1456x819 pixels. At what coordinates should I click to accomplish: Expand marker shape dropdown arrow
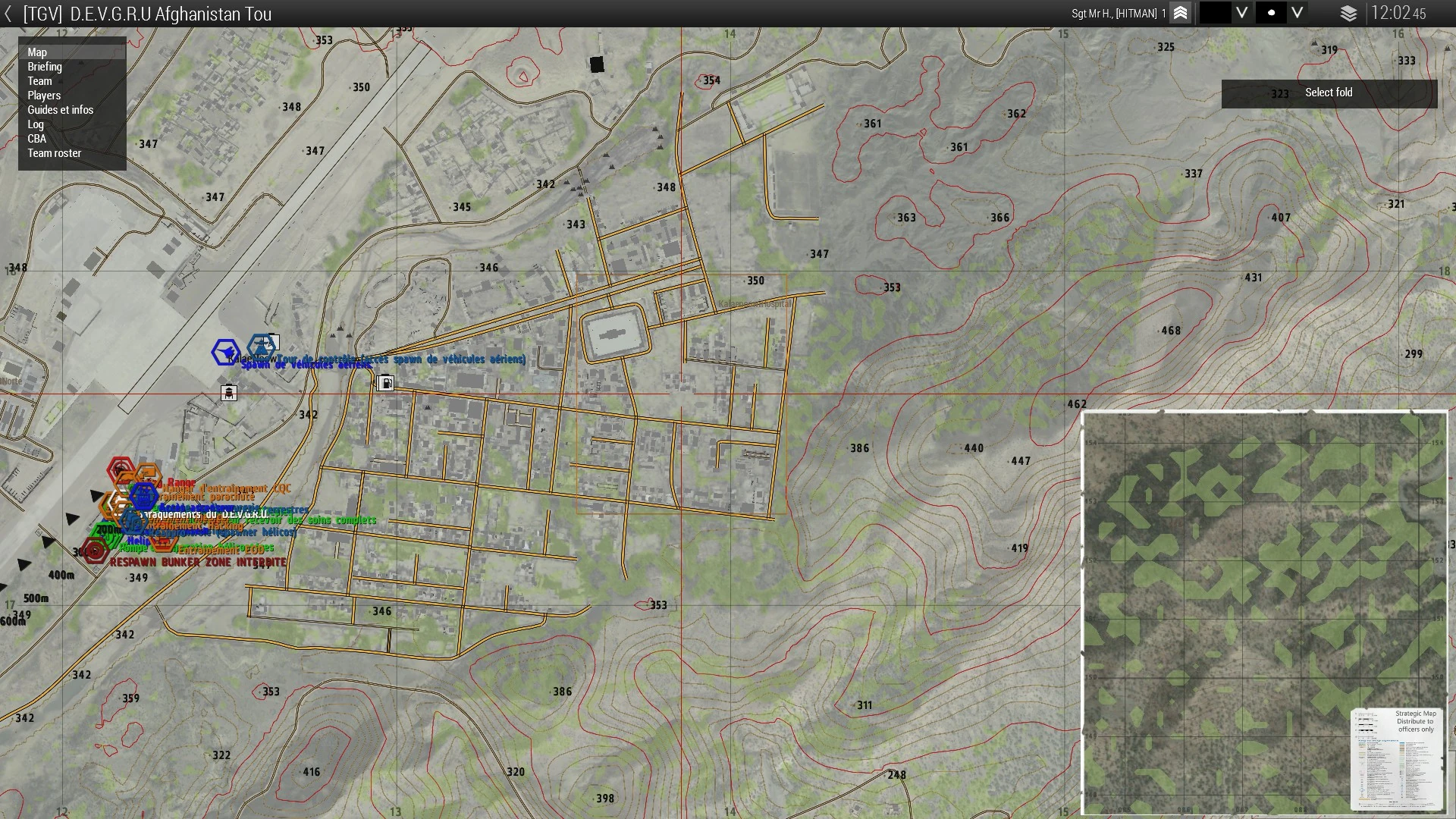[x=1297, y=14]
